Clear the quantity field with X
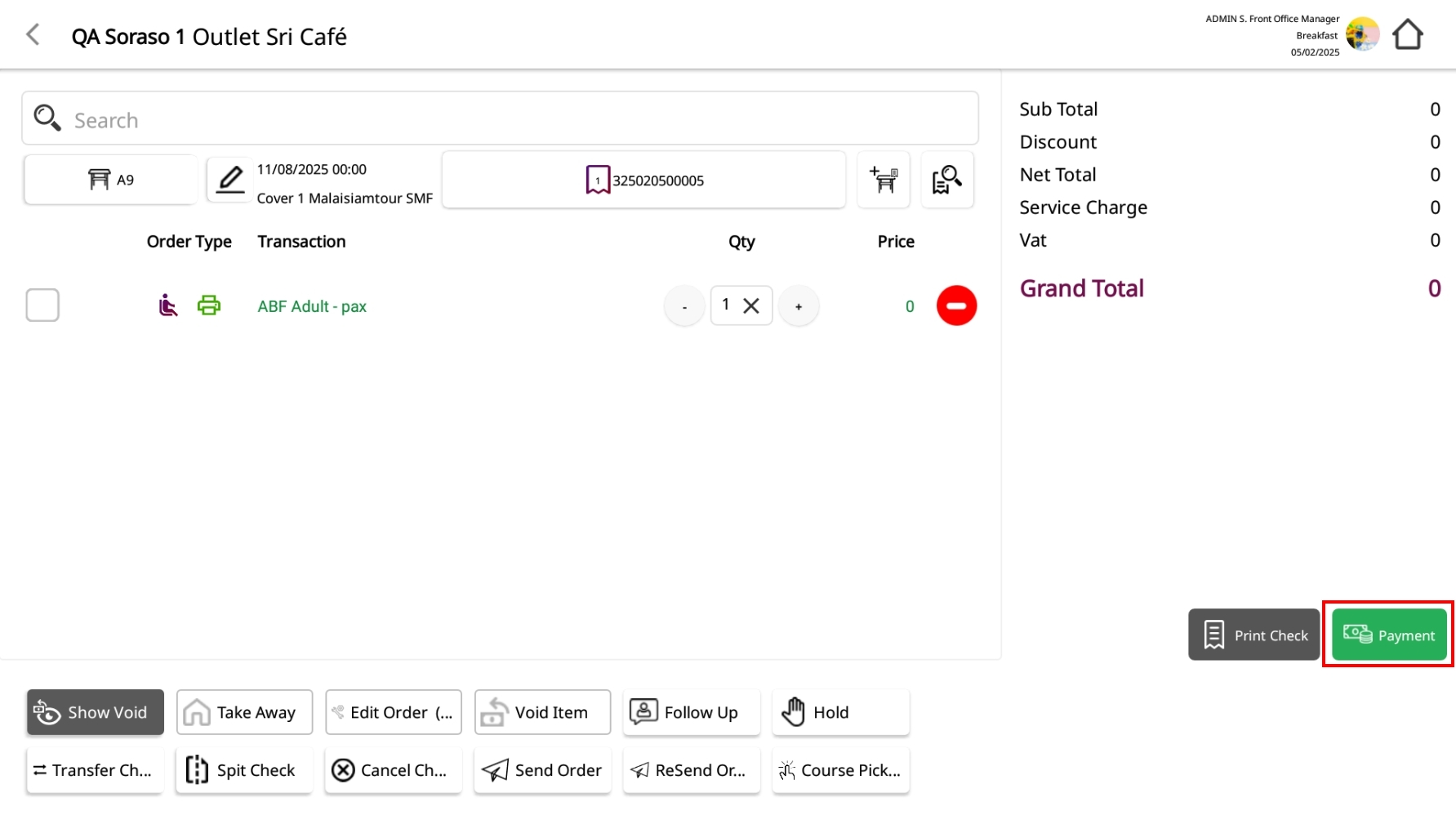Viewport: 1456px width, 820px height. (751, 305)
